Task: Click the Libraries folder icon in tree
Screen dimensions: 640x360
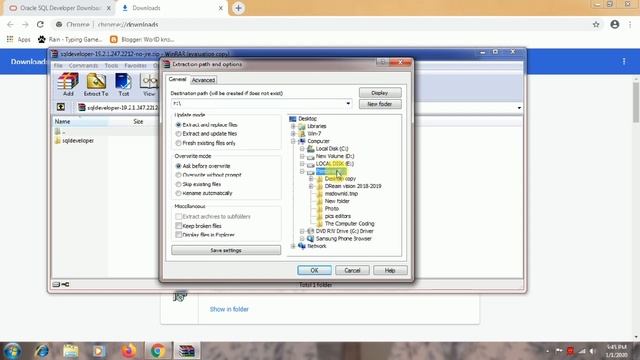Action: pyautogui.click(x=302, y=126)
